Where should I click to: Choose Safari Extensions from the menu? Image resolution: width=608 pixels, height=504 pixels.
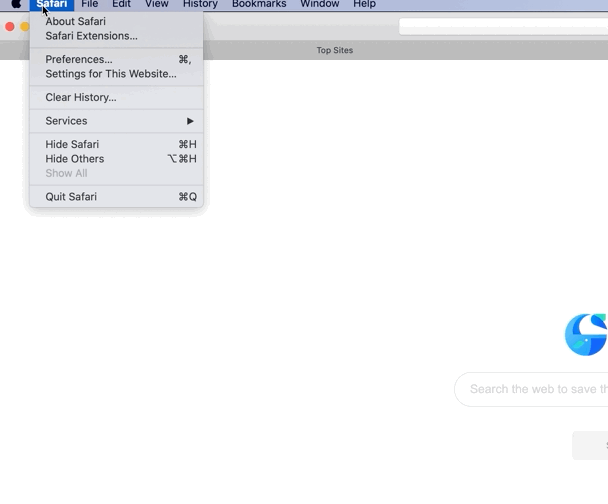pos(91,36)
